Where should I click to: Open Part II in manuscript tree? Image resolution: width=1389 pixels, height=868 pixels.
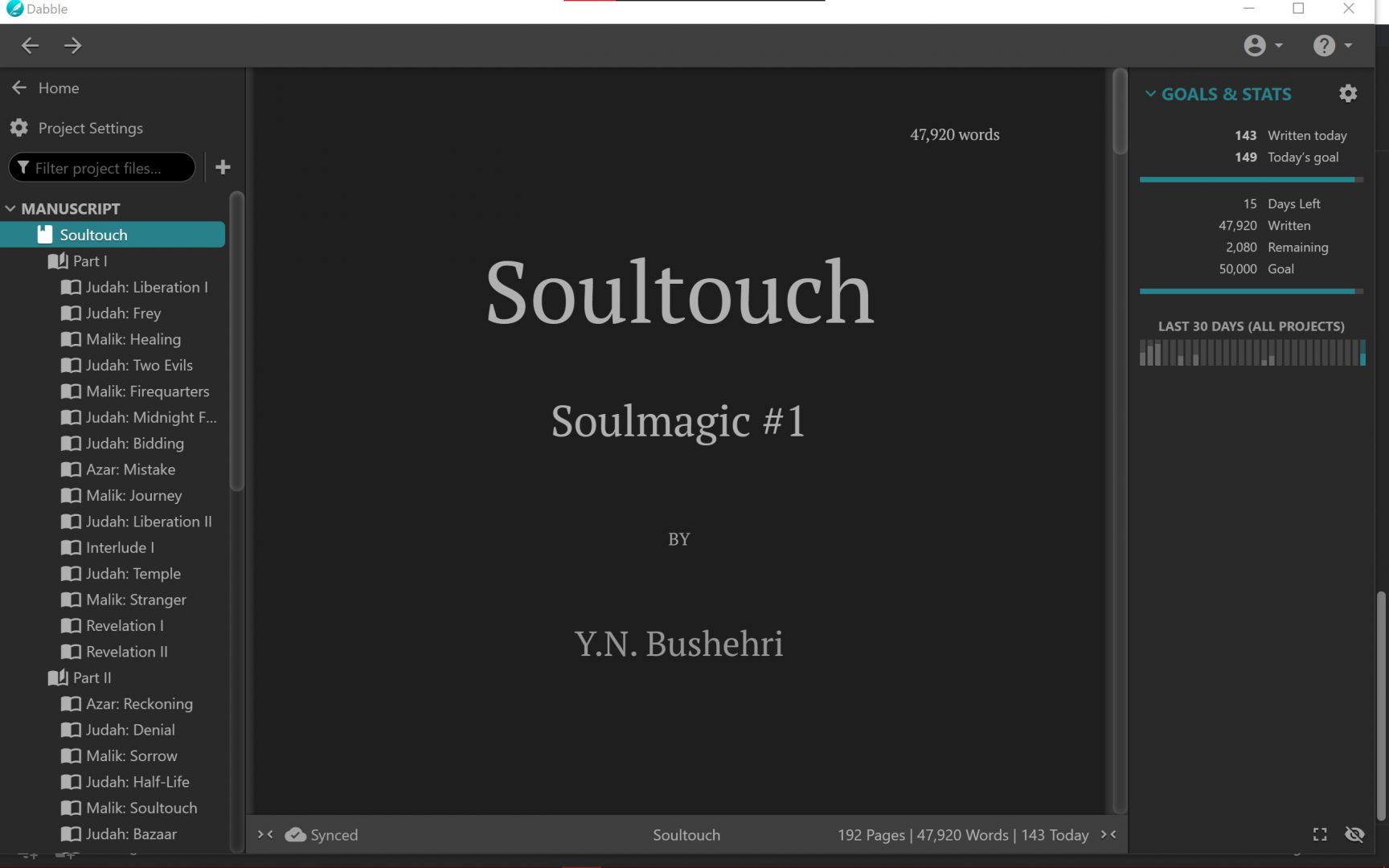click(x=92, y=678)
